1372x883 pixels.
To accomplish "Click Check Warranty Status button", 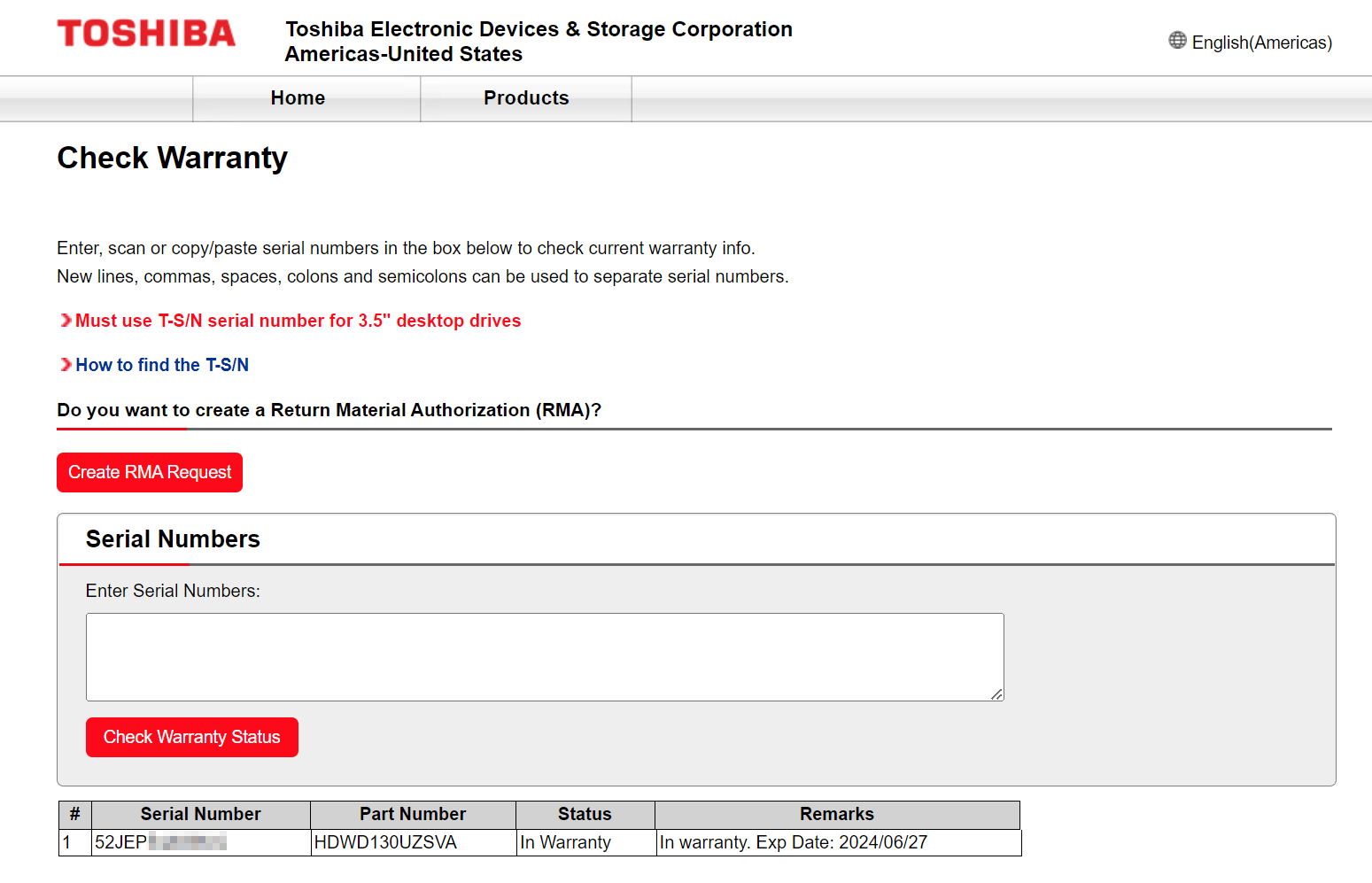I will tap(192, 738).
